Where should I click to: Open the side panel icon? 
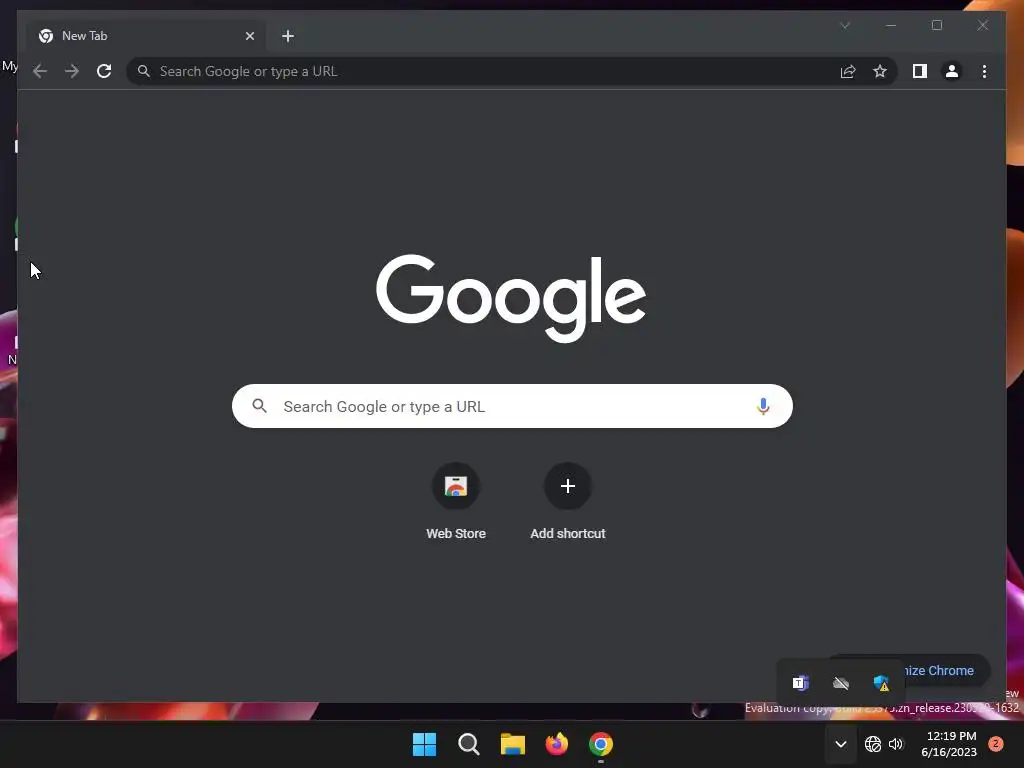(920, 71)
